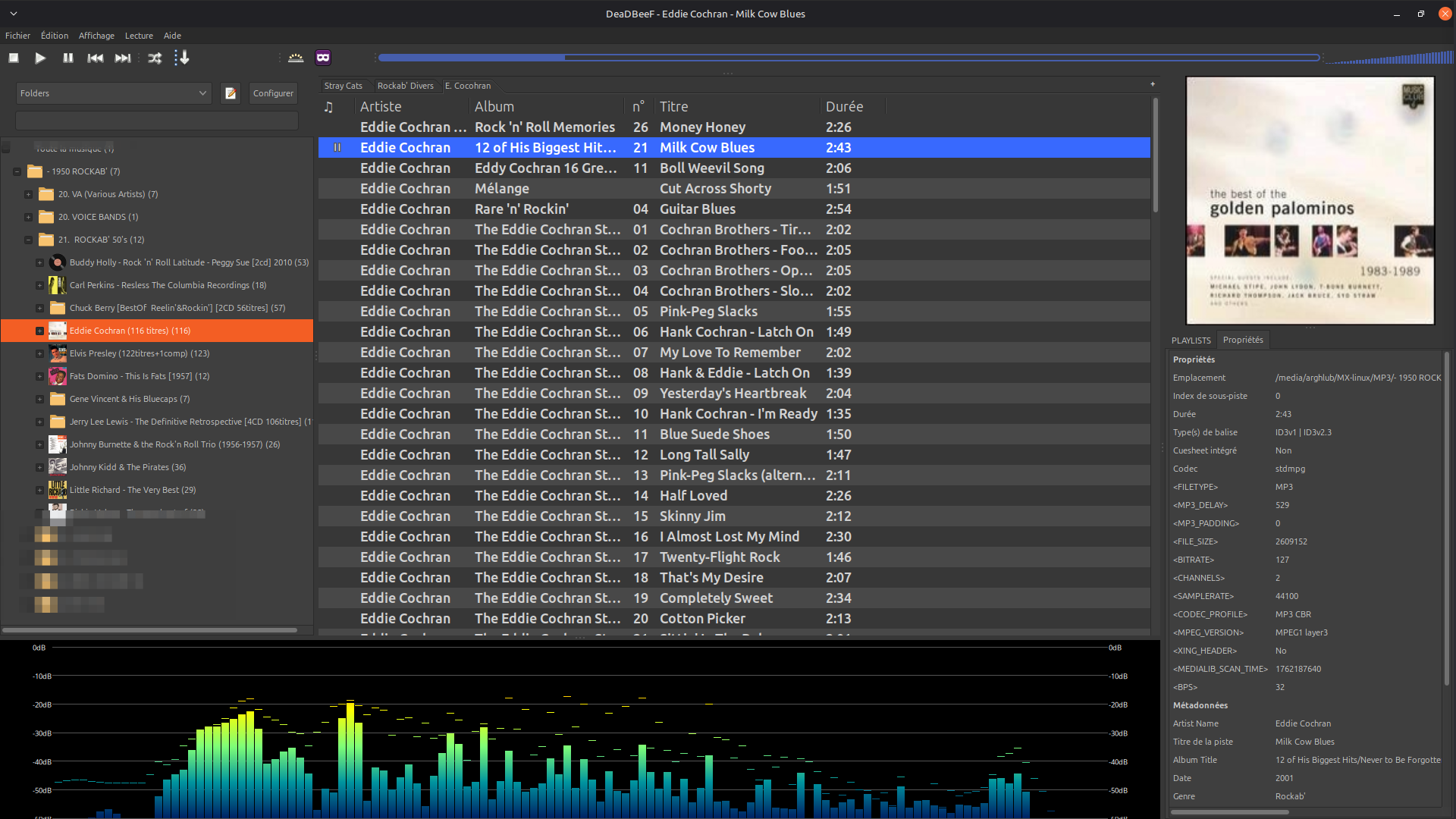Stop playback with the stop button
The height and width of the screenshot is (819, 1456).
point(14,58)
